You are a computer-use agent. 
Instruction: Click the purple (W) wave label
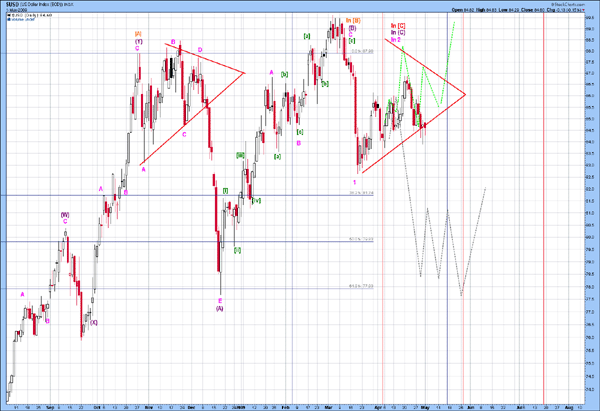pos(64,214)
